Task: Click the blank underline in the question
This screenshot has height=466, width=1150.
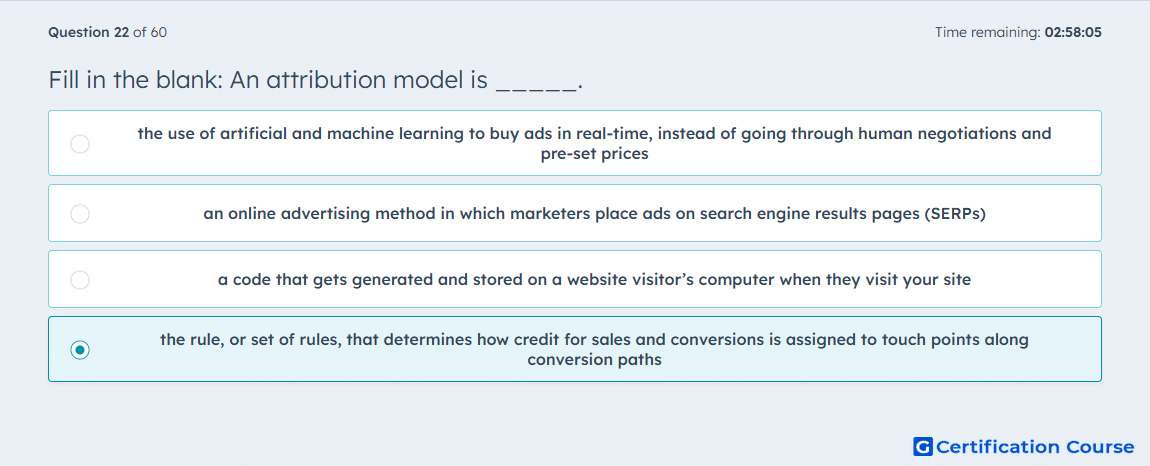Action: click(537, 88)
